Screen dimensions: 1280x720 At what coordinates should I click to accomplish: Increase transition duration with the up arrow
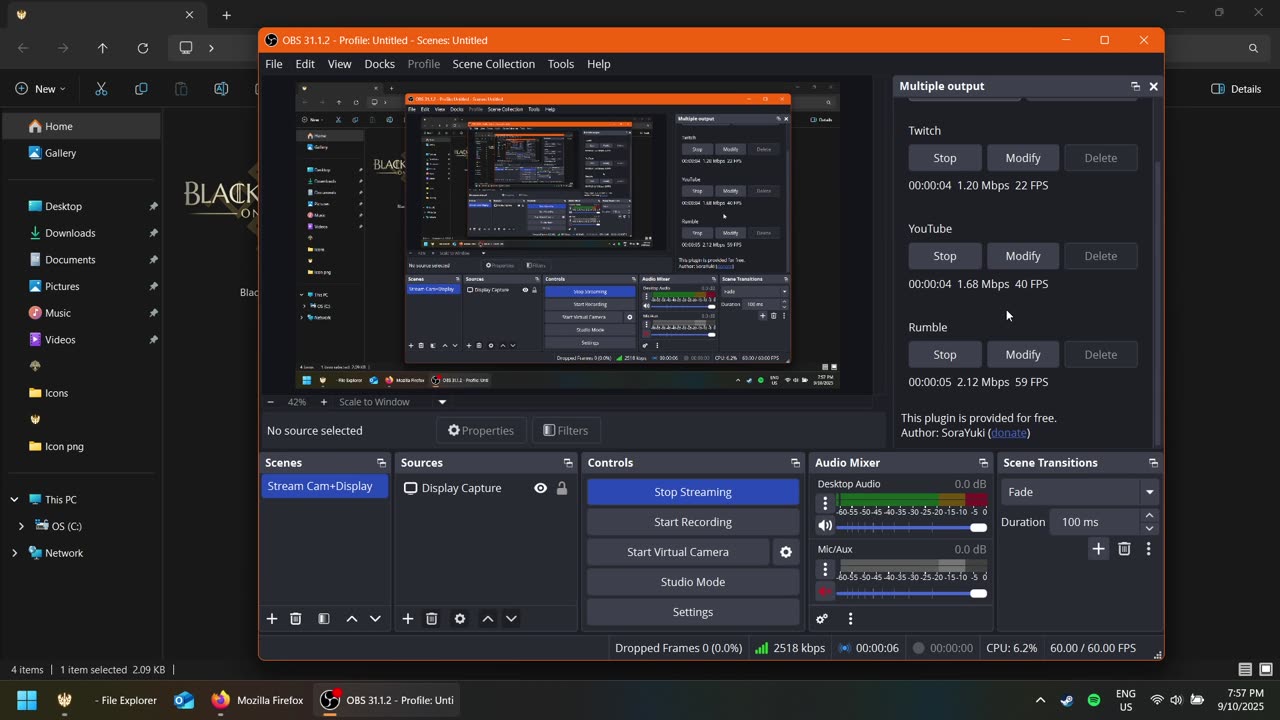point(1149,516)
